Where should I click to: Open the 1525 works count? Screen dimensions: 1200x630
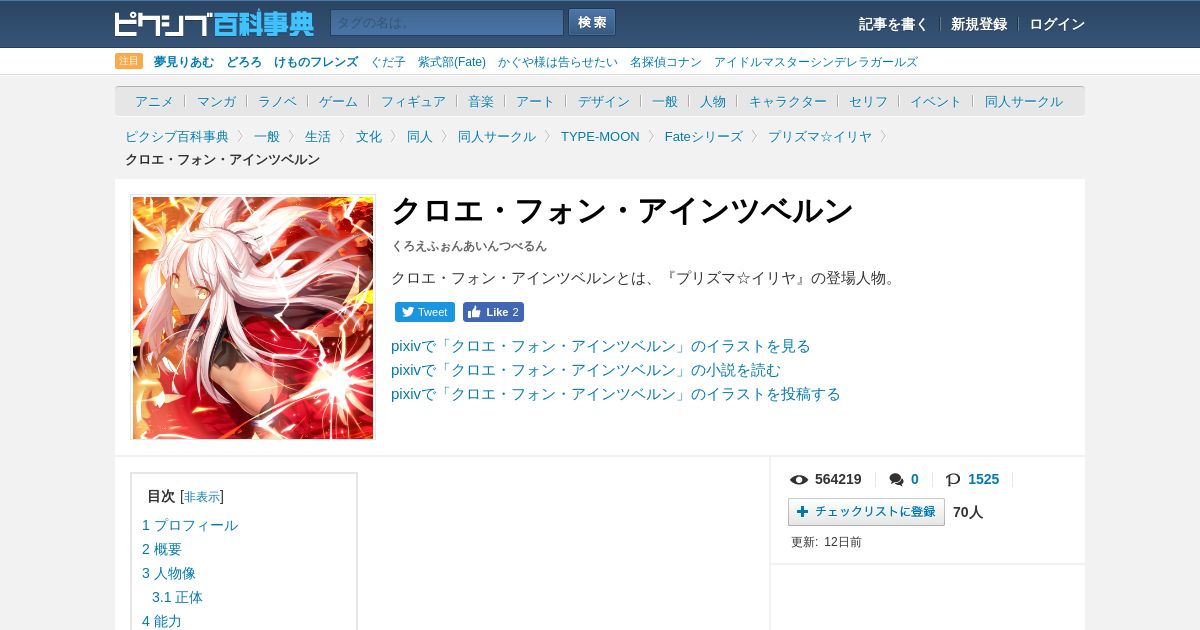tap(984, 479)
